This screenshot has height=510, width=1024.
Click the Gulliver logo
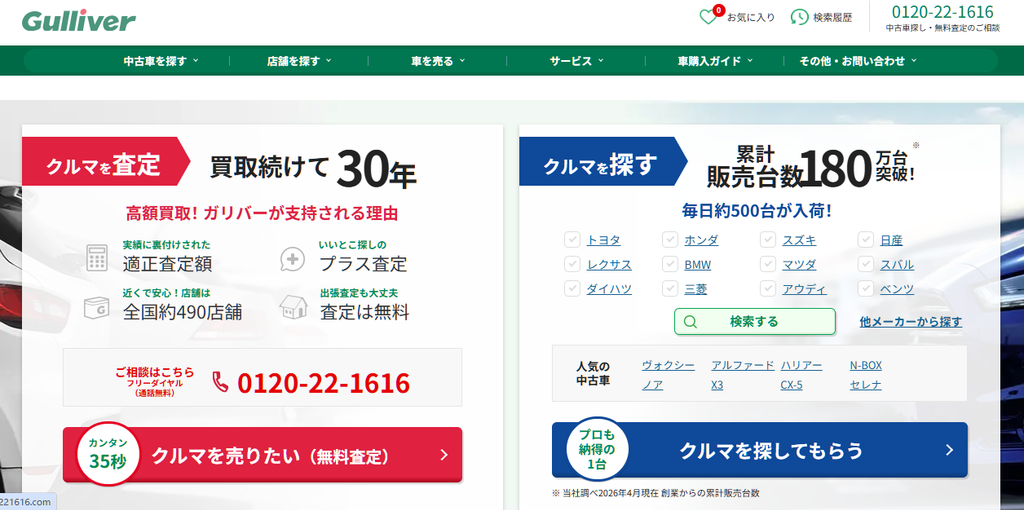78,21
